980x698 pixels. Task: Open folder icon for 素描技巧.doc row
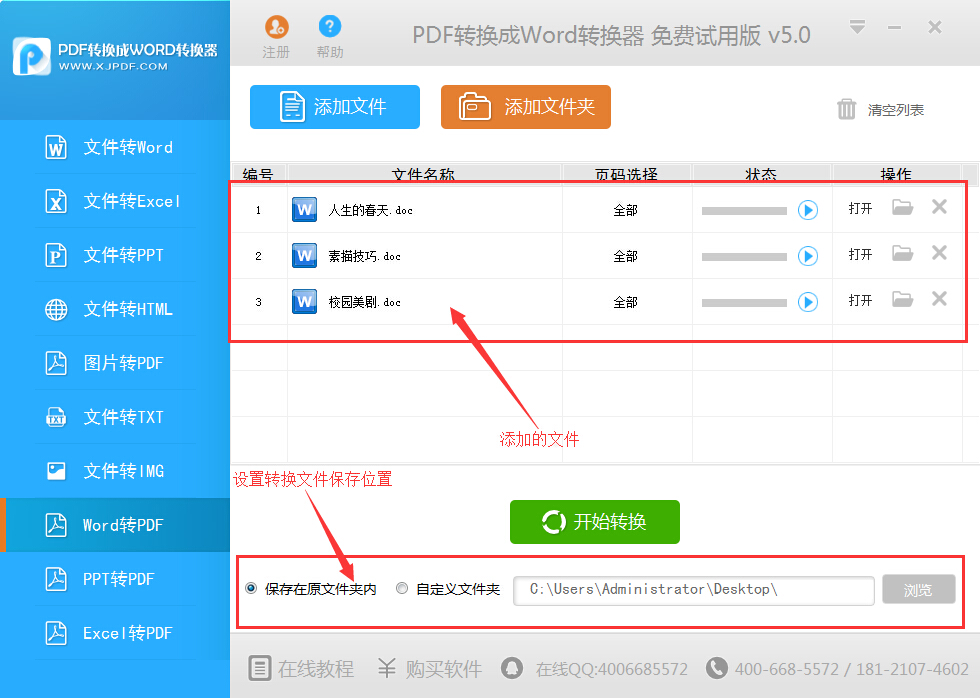pyautogui.click(x=902, y=253)
